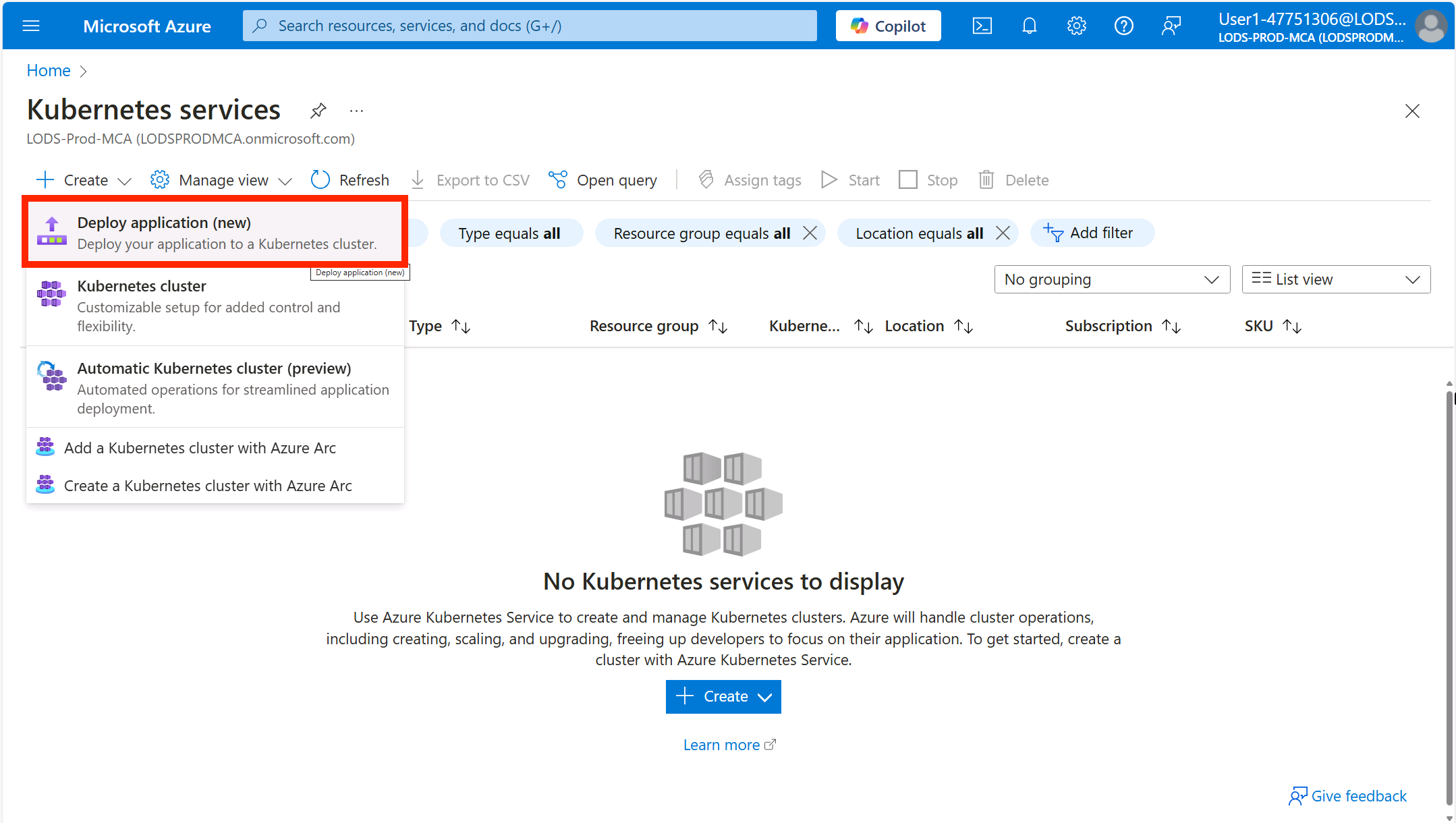Remove the Resource group filter
The width and height of the screenshot is (1456, 823).
[x=810, y=233]
